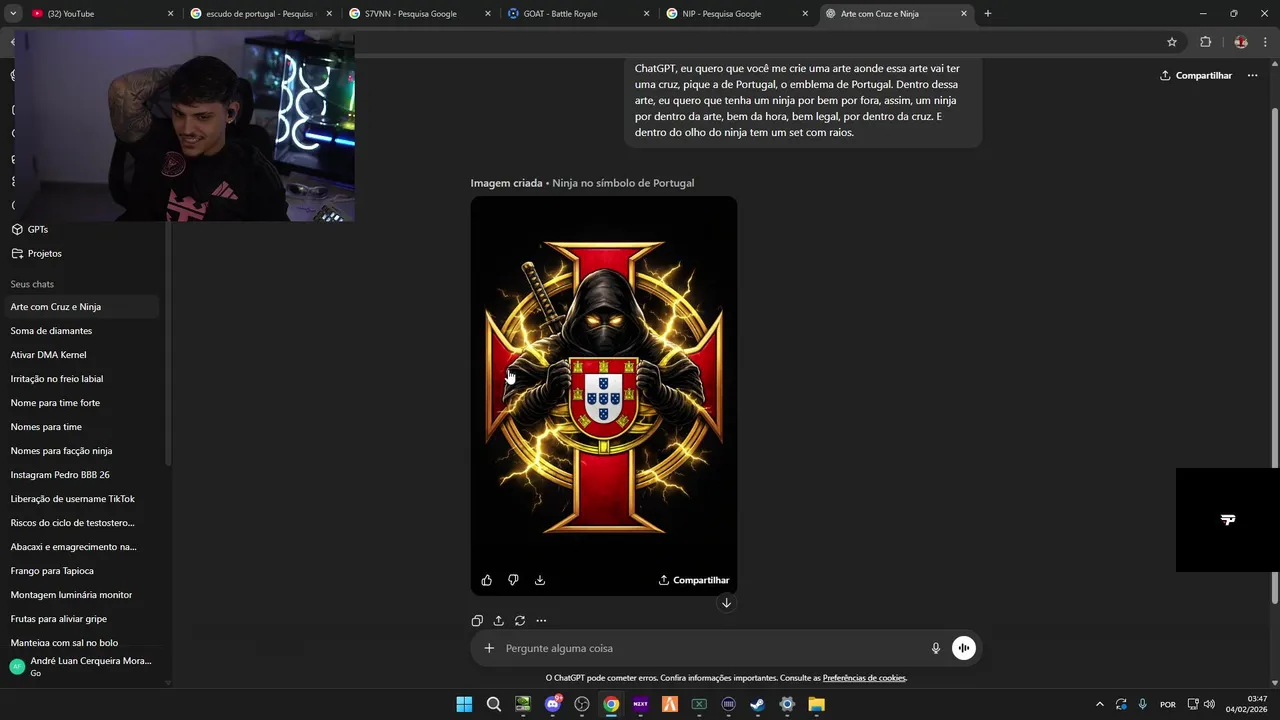This screenshot has width=1280, height=720.
Task: Close the GOAT - Battle Royale tab
Action: (646, 14)
